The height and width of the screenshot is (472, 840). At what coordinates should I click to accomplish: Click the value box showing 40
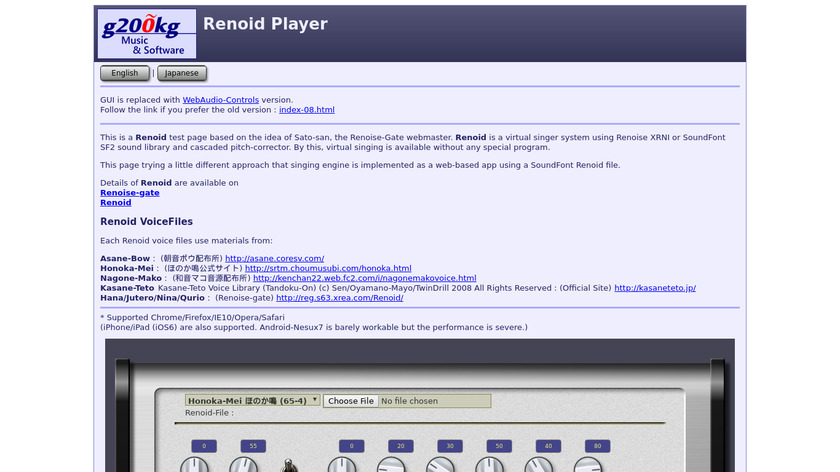549,446
